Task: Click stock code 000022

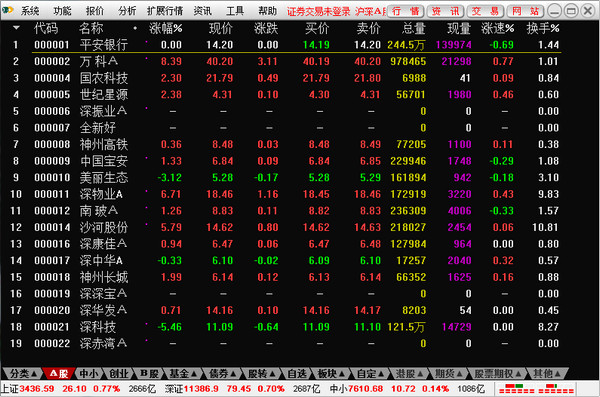Action: (x=52, y=343)
